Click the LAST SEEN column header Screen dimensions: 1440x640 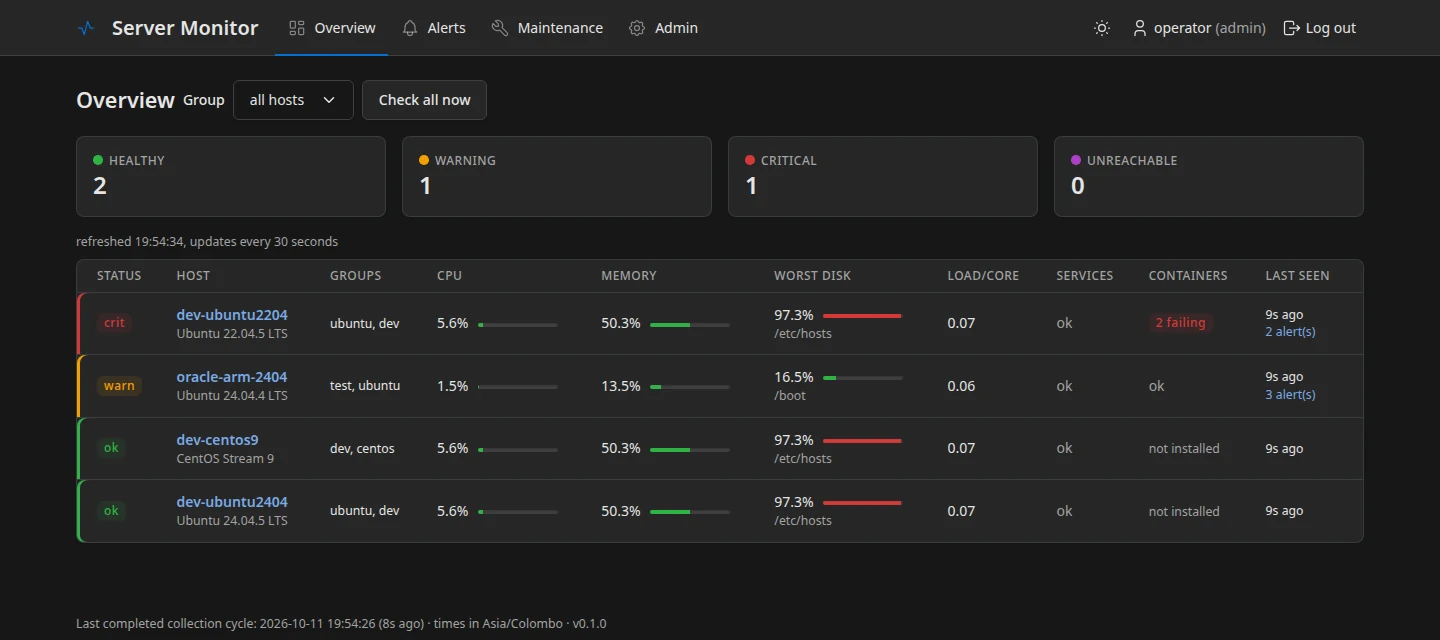1297,276
